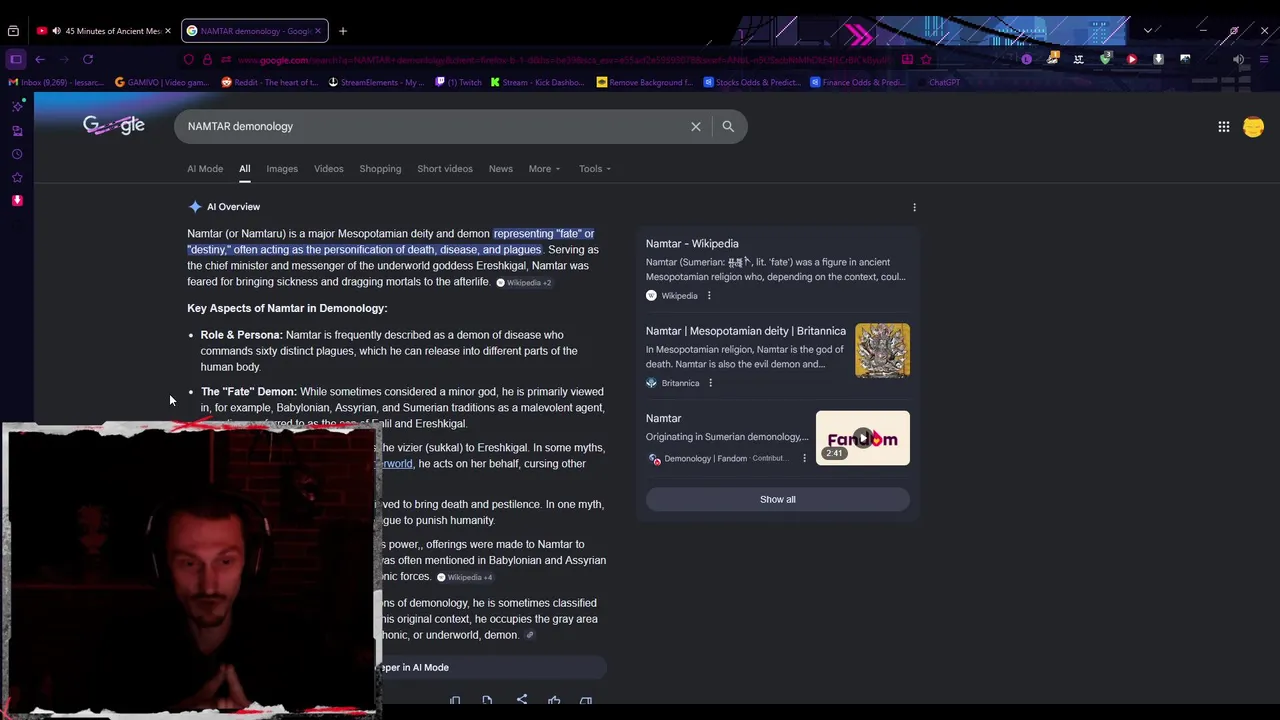Image resolution: width=1280 pixels, height=720 pixels.
Task: Open Reddit bookmark in bookmarks bar
Action: click(270, 83)
